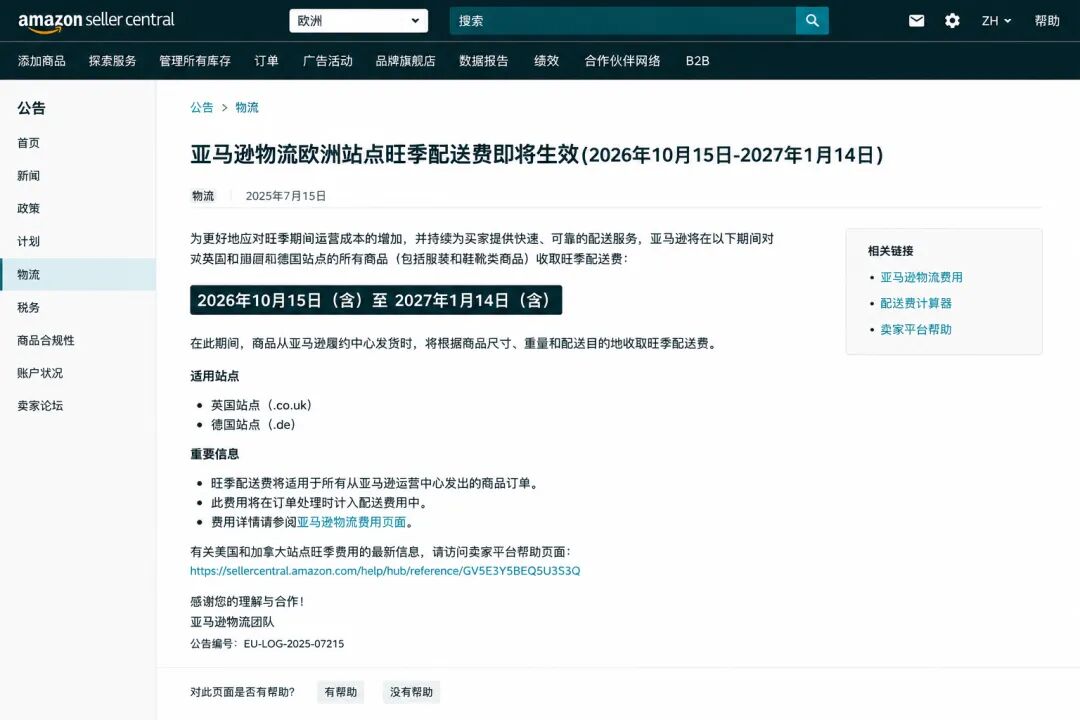The height and width of the screenshot is (720, 1080).
Task: Open the 广告活动 menu
Action: [328, 61]
